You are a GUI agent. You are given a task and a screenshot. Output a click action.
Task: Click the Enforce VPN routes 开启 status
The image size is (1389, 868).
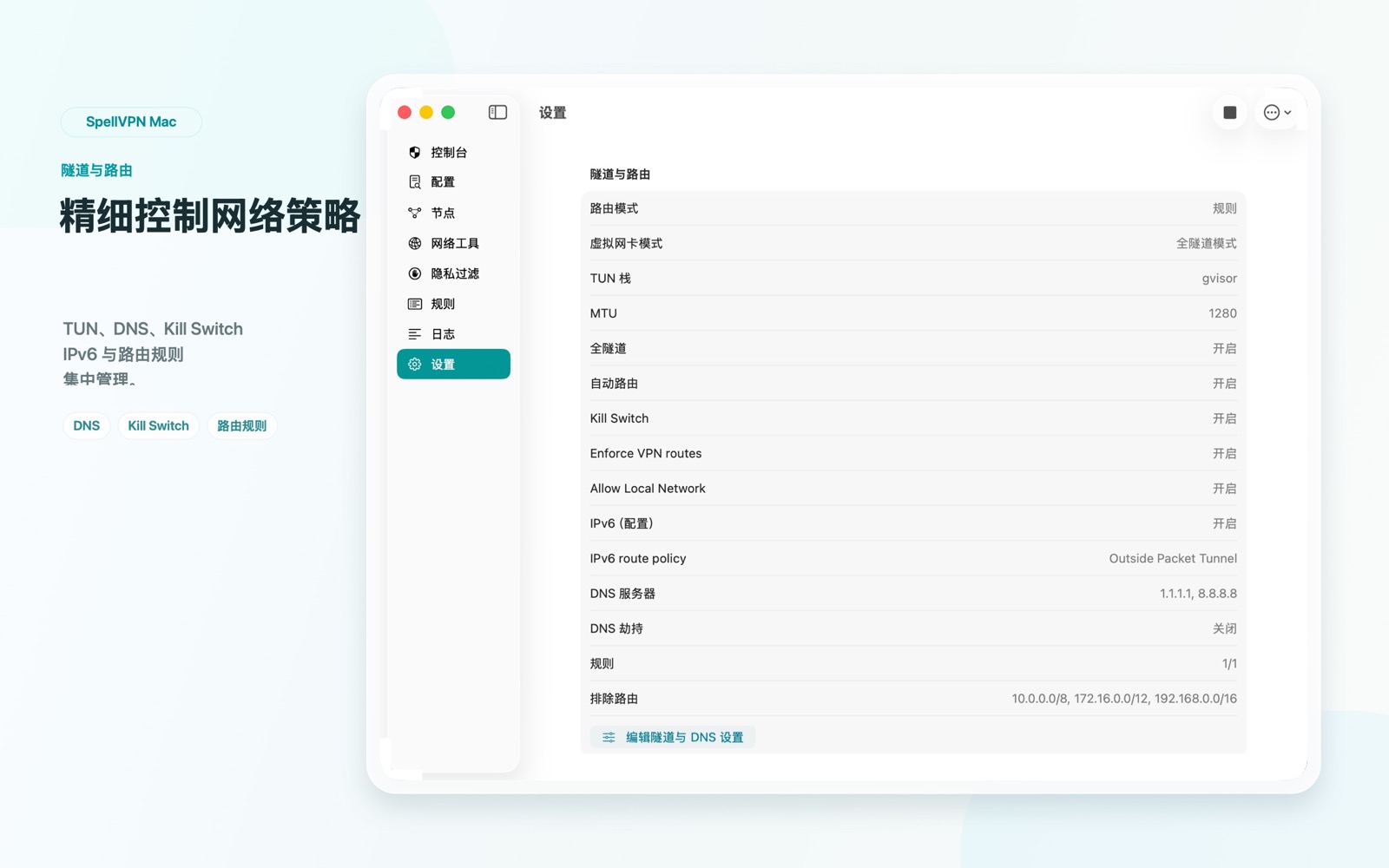coord(1224,453)
